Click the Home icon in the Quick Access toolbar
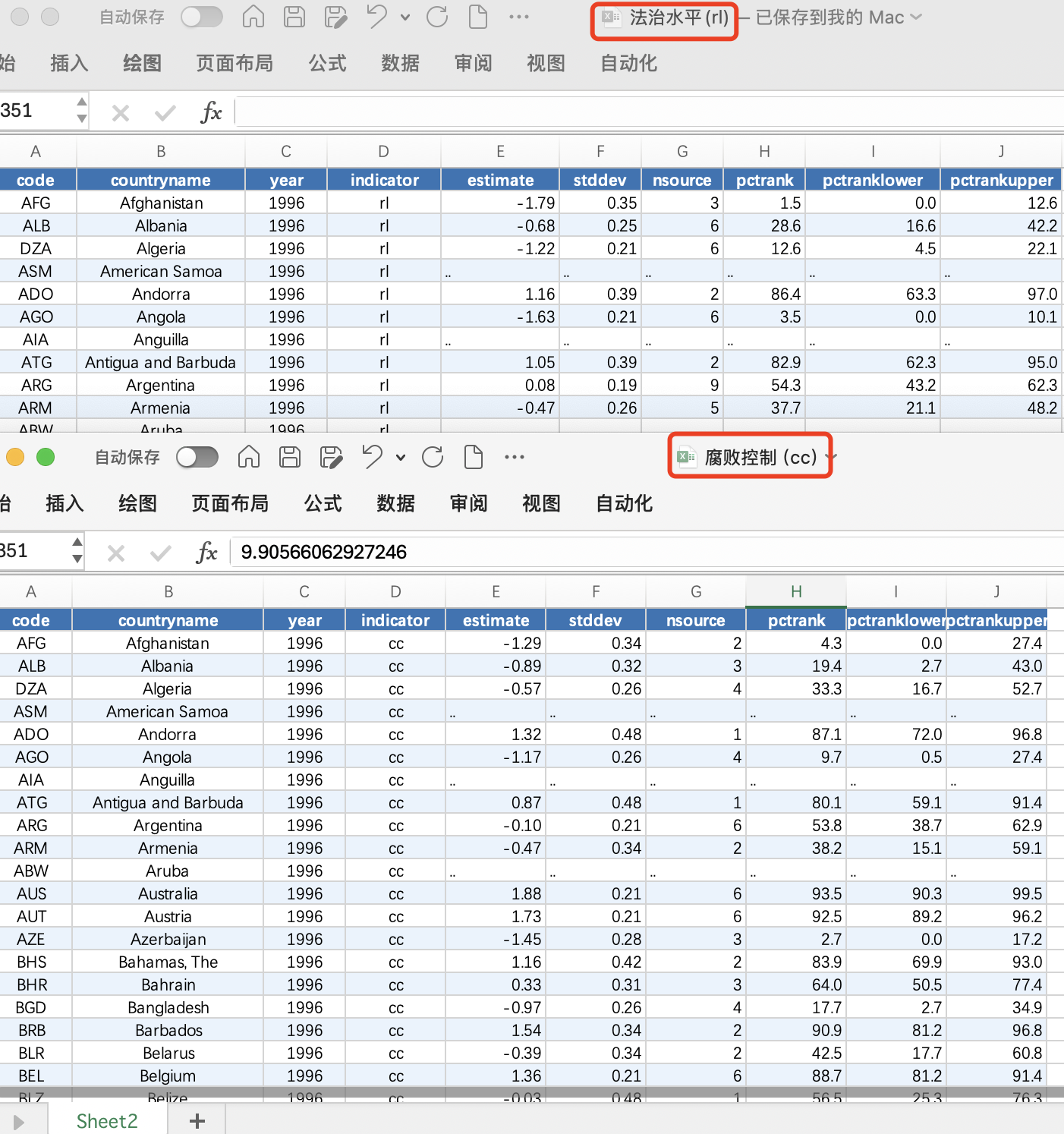The image size is (1064, 1134). pyautogui.click(x=253, y=17)
